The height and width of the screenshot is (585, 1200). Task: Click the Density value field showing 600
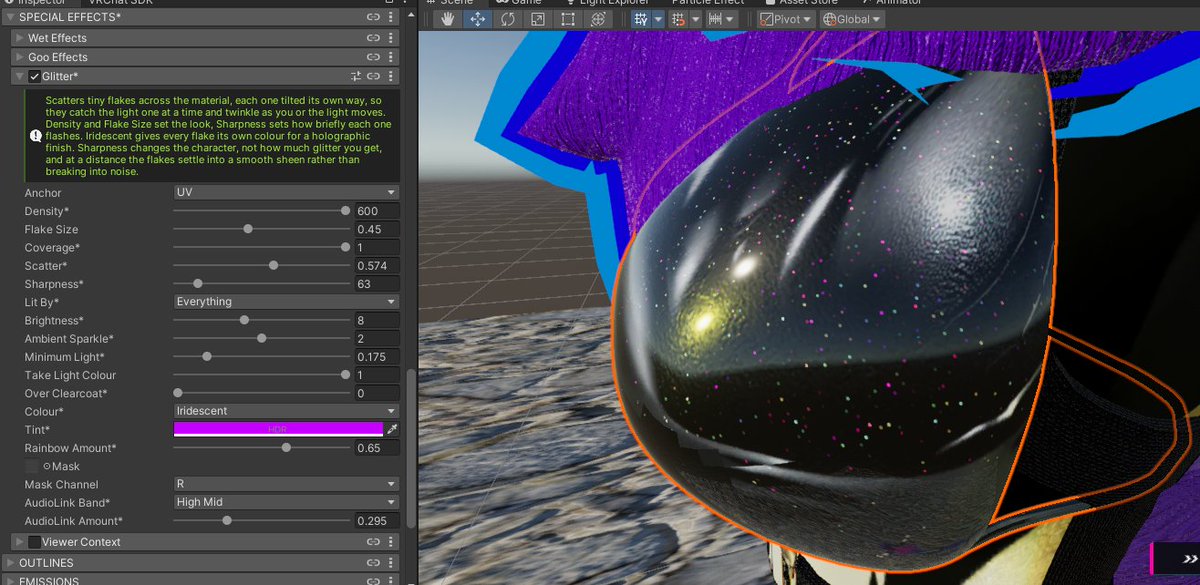click(x=377, y=211)
